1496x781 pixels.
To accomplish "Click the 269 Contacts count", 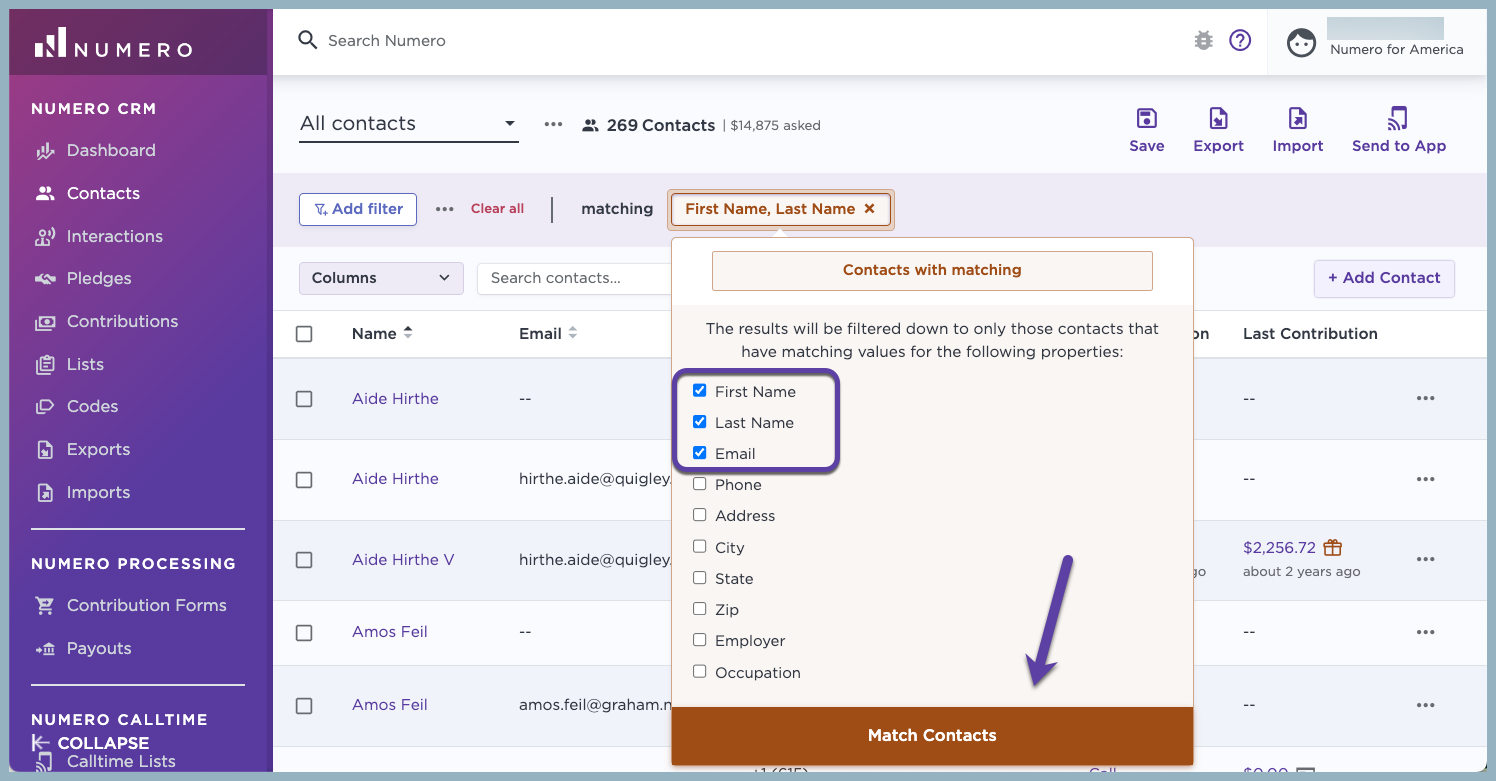I will 660,126.
